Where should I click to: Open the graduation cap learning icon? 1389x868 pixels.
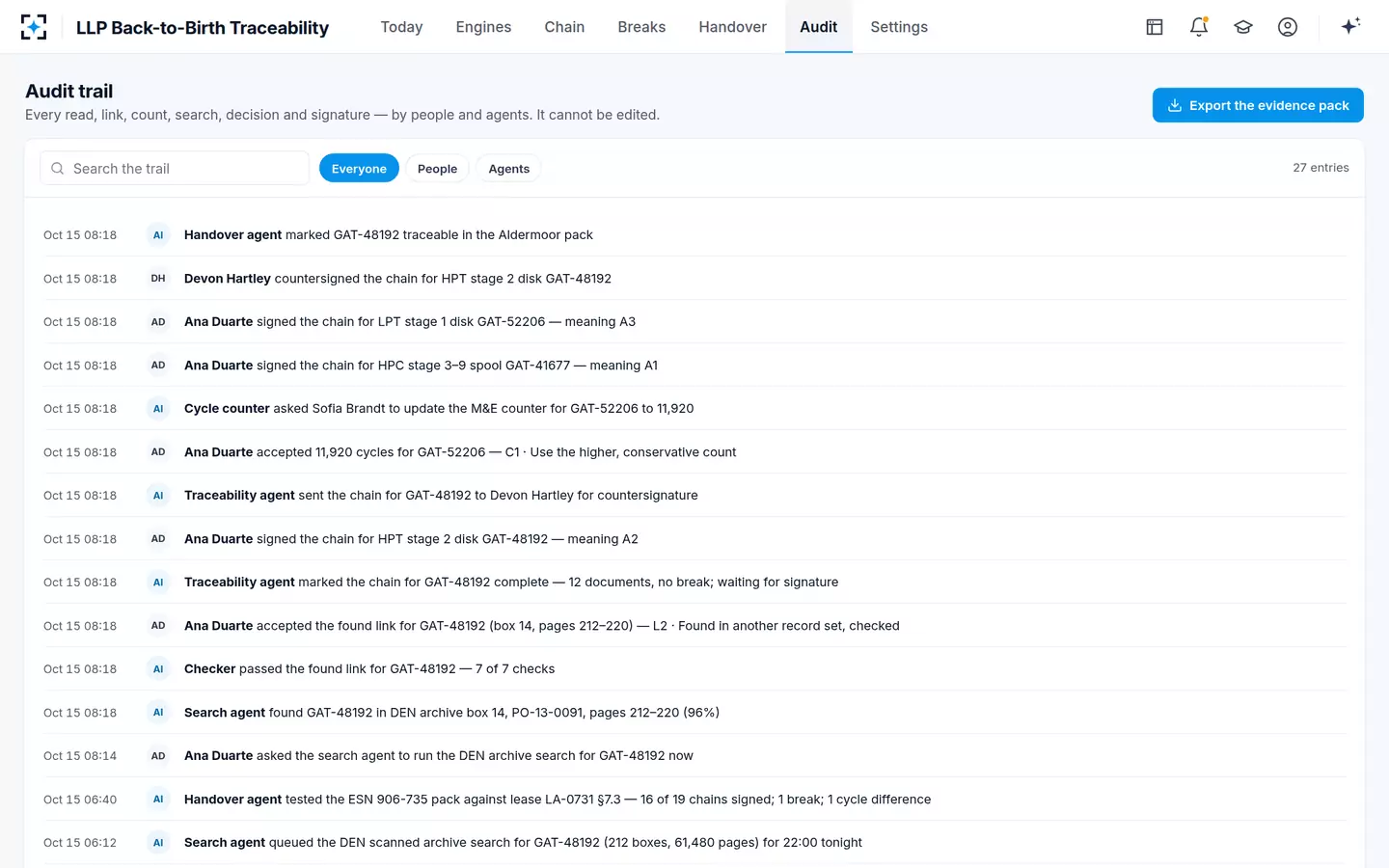(x=1243, y=27)
